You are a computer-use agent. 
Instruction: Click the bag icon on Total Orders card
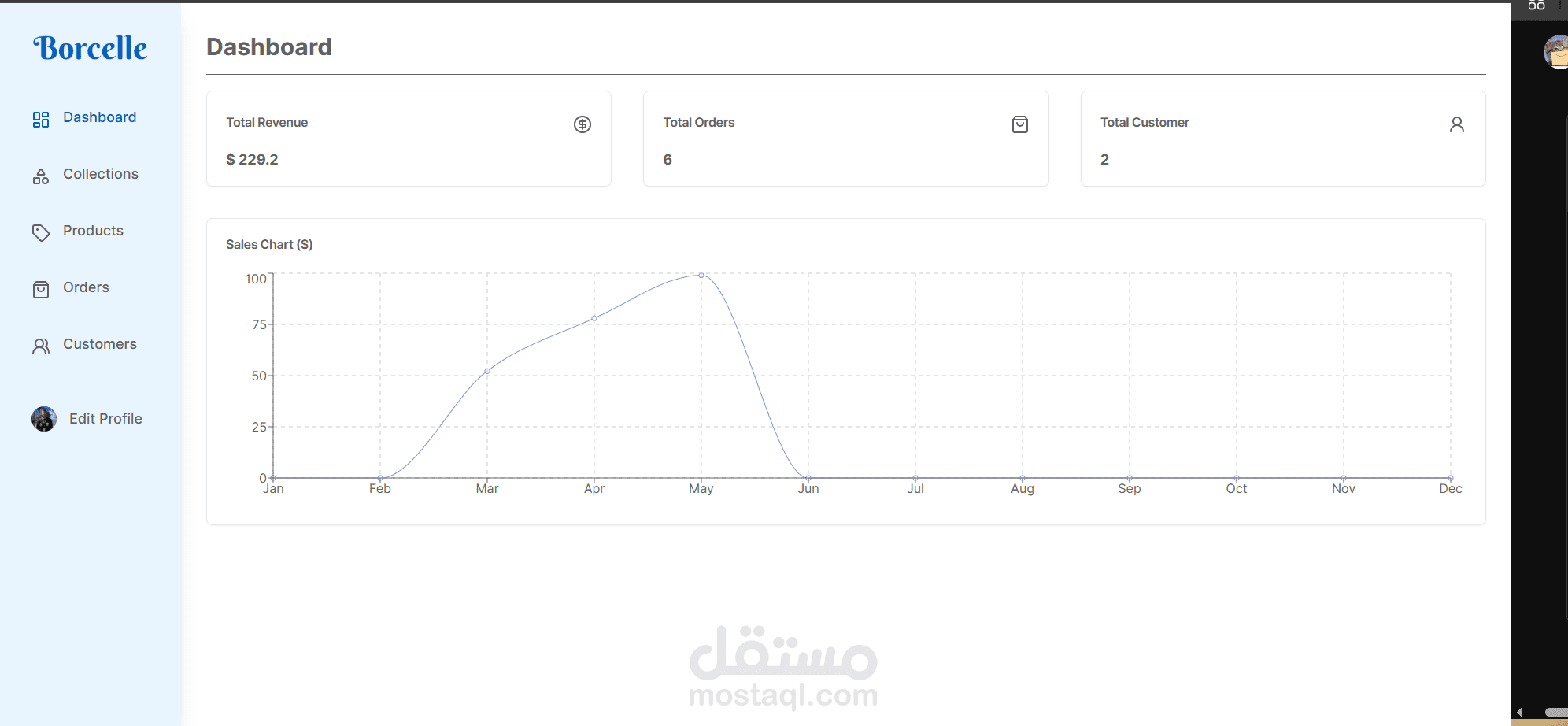(x=1020, y=124)
